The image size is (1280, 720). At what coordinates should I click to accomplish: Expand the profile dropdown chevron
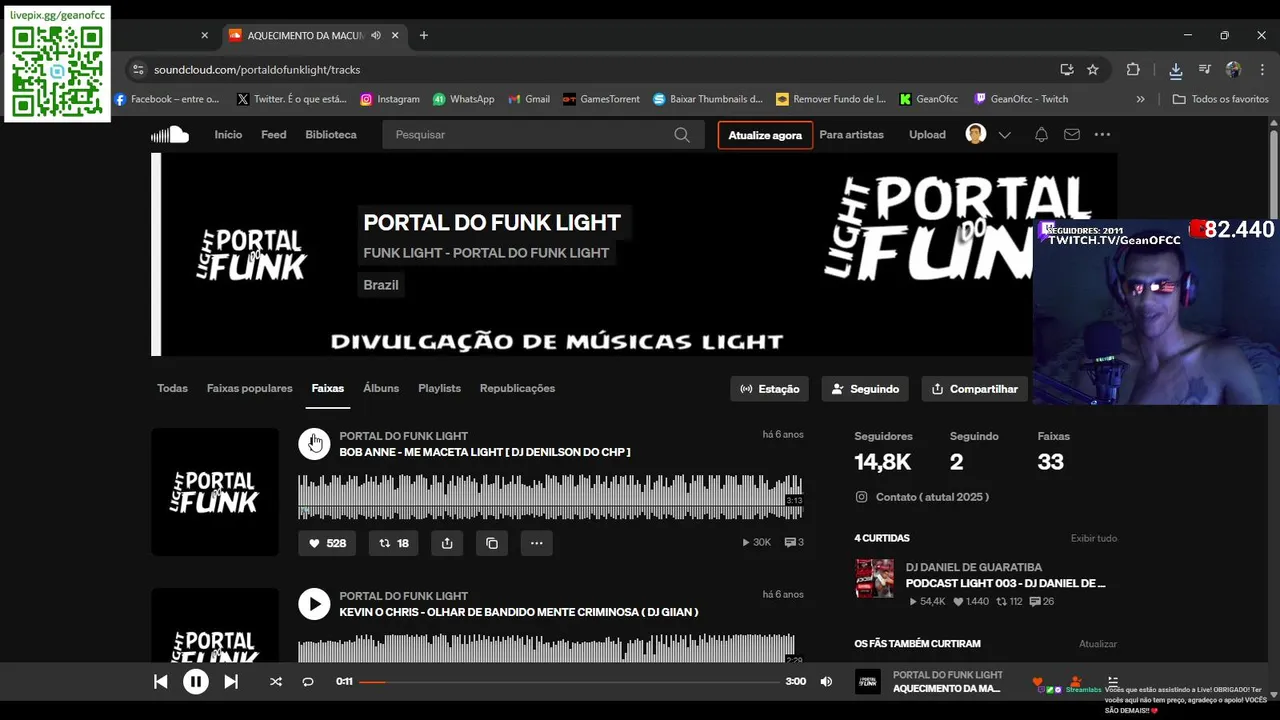click(x=1005, y=135)
